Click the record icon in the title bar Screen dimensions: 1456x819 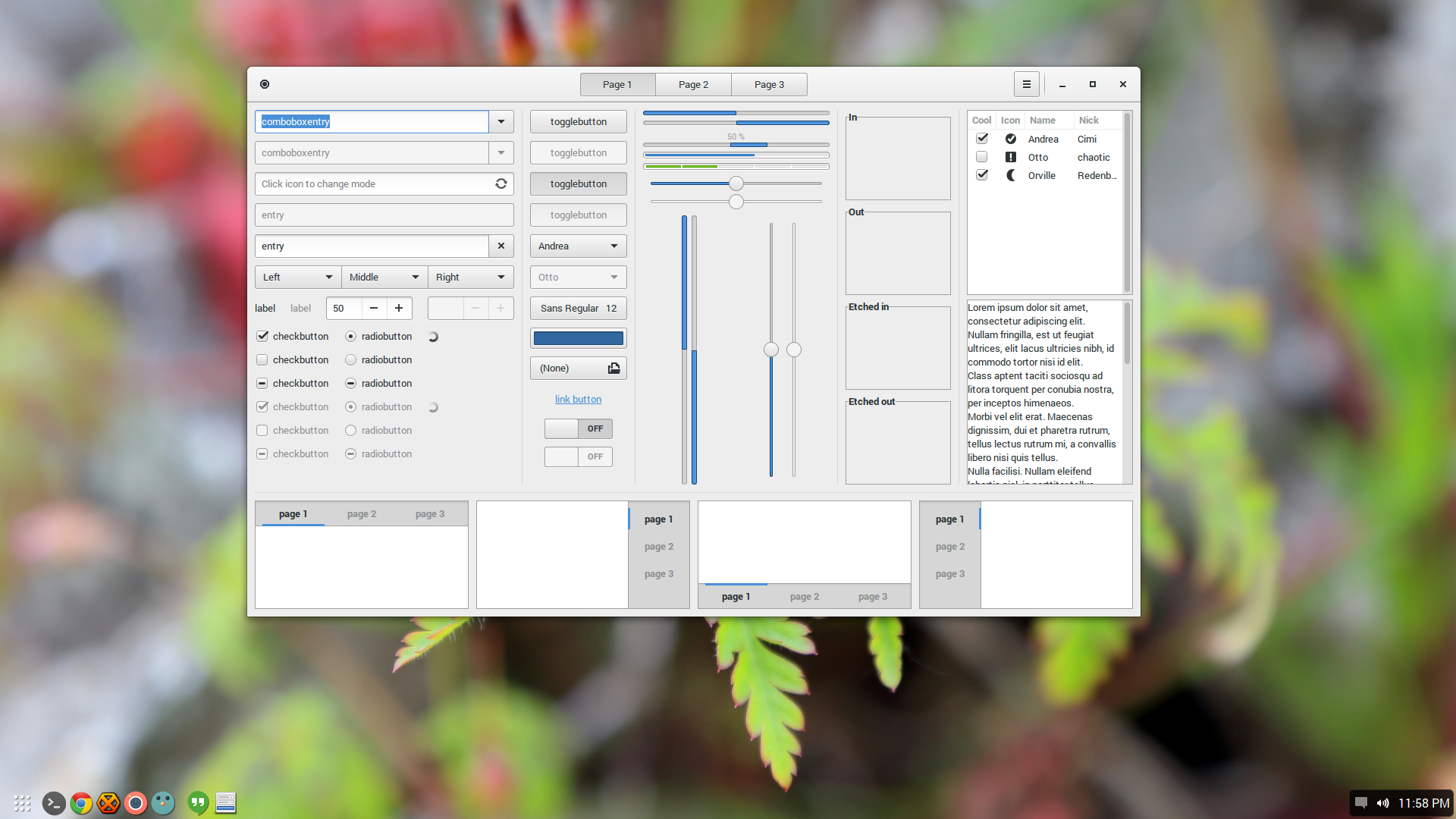tap(265, 84)
